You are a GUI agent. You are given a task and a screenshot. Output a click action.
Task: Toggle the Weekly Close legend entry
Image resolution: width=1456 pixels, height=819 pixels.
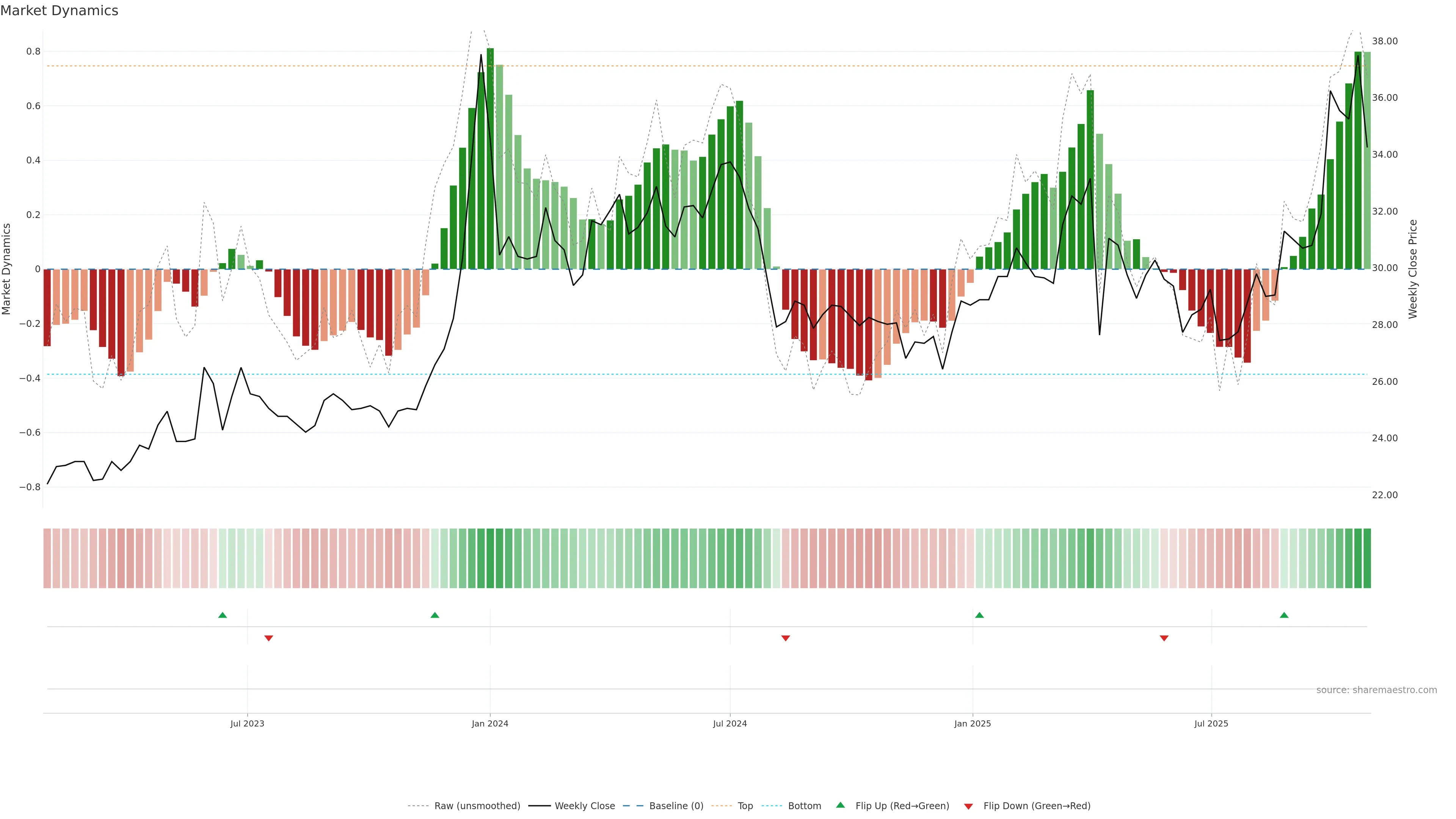(x=584, y=806)
